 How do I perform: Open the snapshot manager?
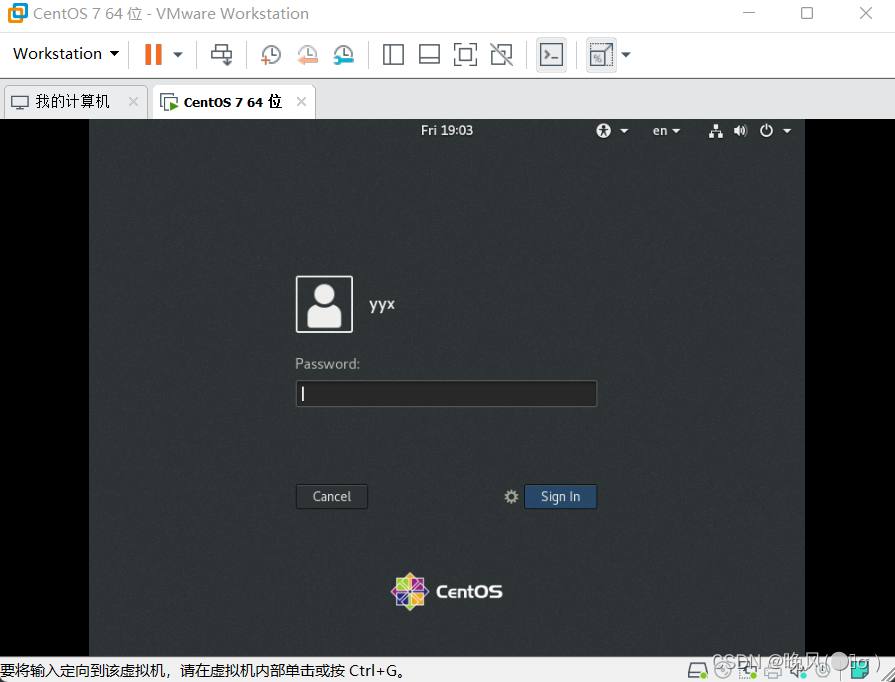344,55
